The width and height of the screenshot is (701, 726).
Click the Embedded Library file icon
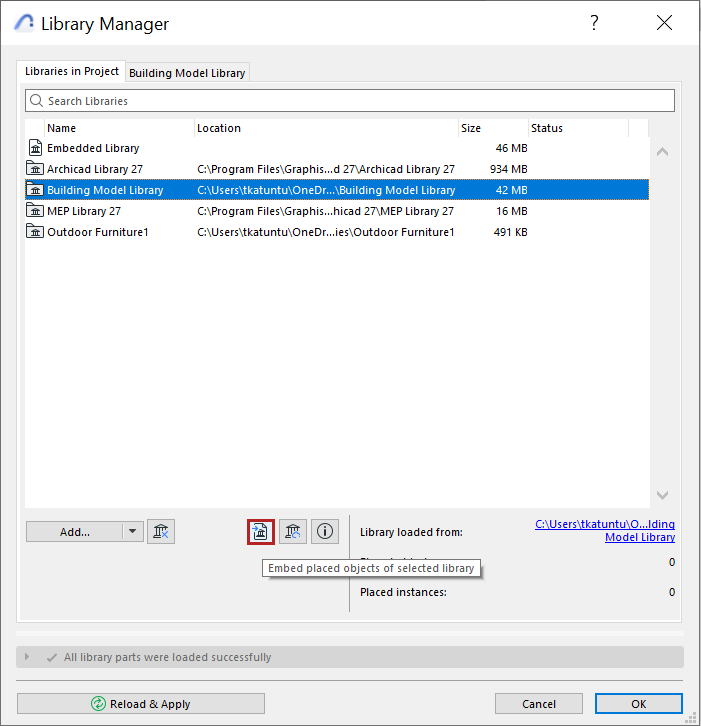pyautogui.click(x=35, y=148)
